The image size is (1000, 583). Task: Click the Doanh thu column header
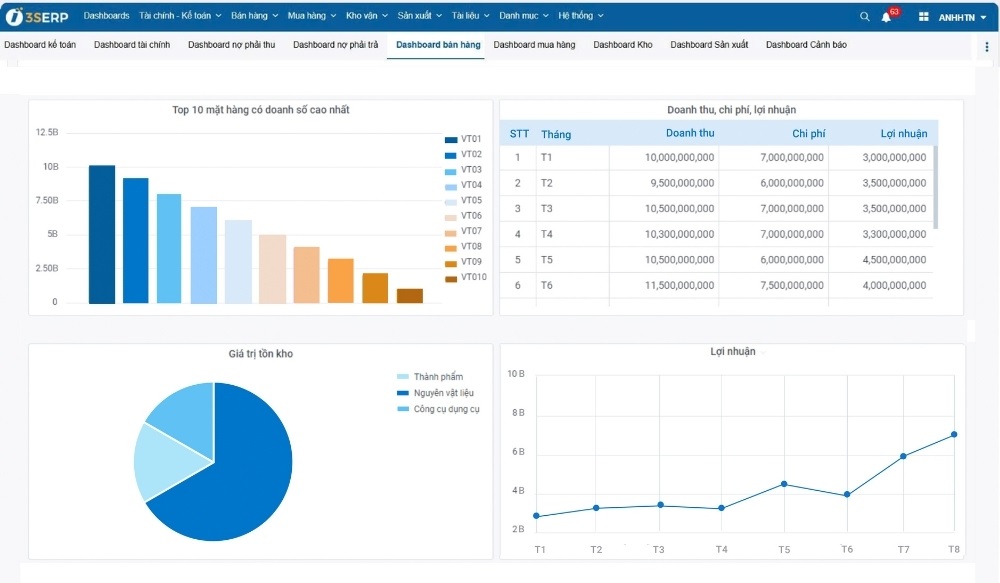click(690, 134)
